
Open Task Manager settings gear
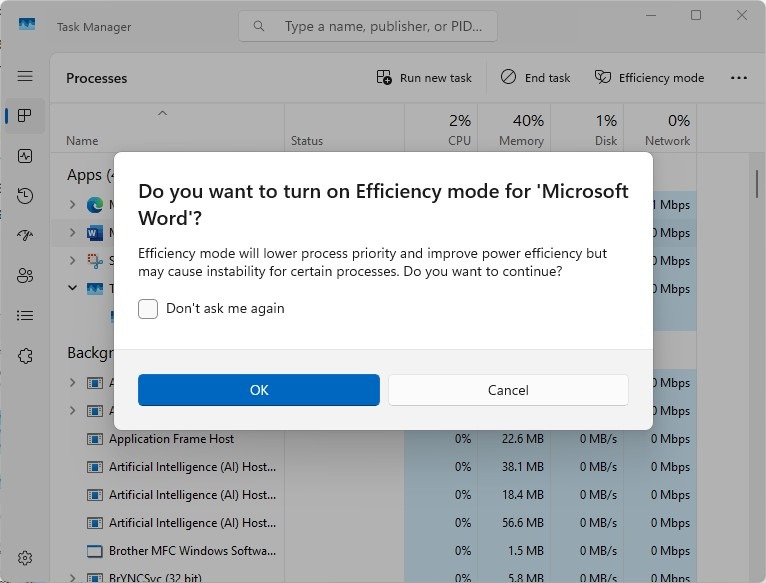[25, 558]
